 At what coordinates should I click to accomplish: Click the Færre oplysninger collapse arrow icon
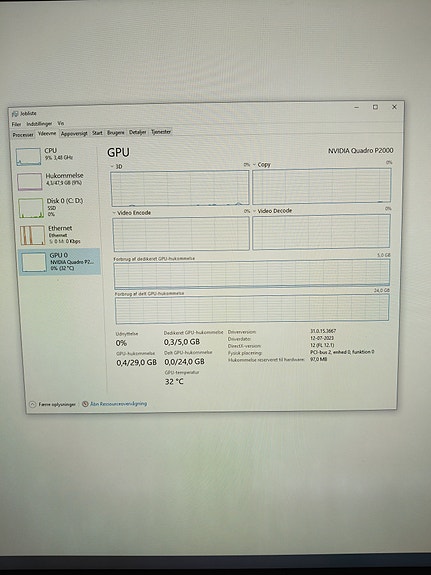click(x=32, y=404)
